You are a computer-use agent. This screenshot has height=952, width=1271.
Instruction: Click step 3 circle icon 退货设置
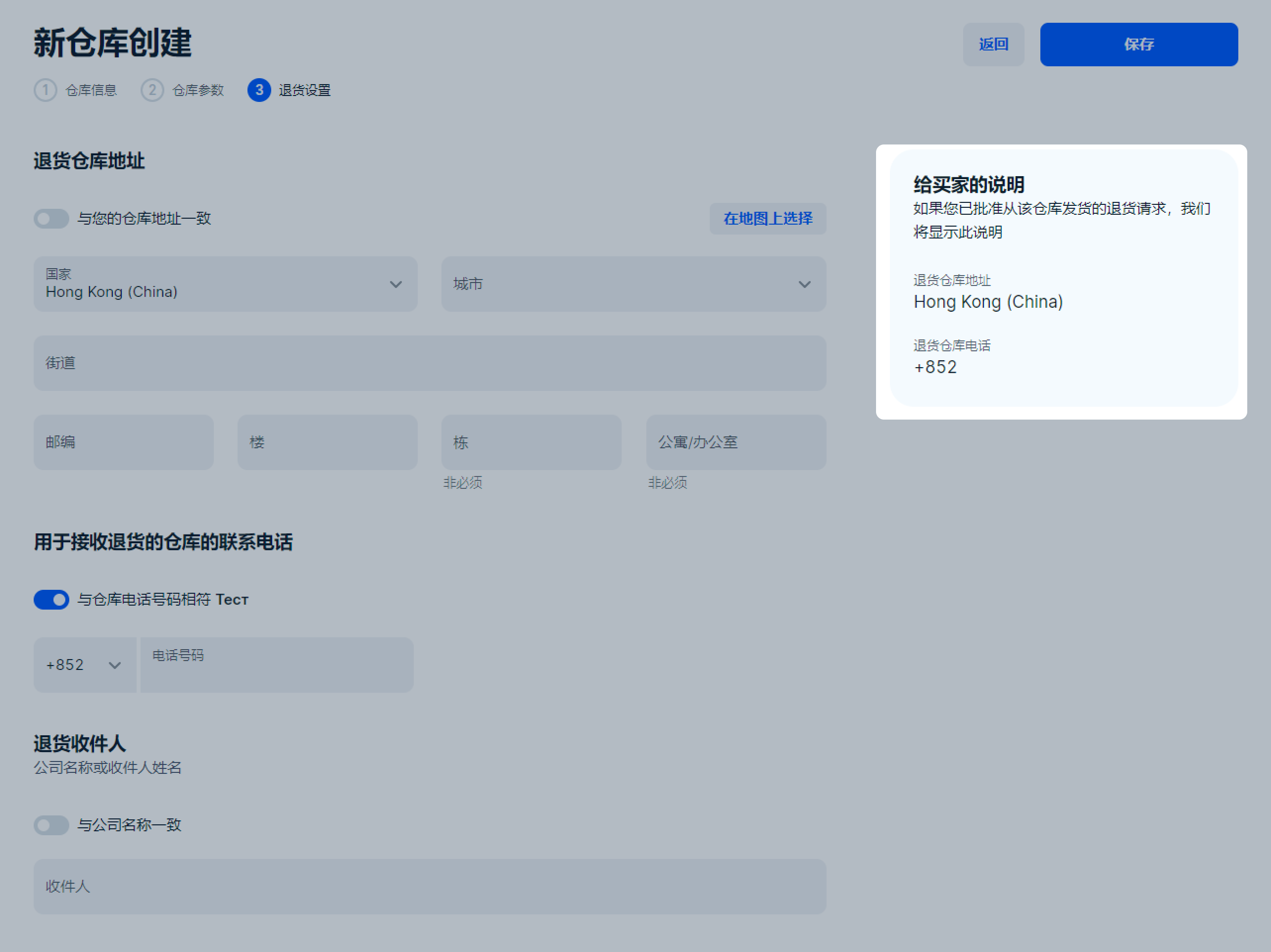259,90
